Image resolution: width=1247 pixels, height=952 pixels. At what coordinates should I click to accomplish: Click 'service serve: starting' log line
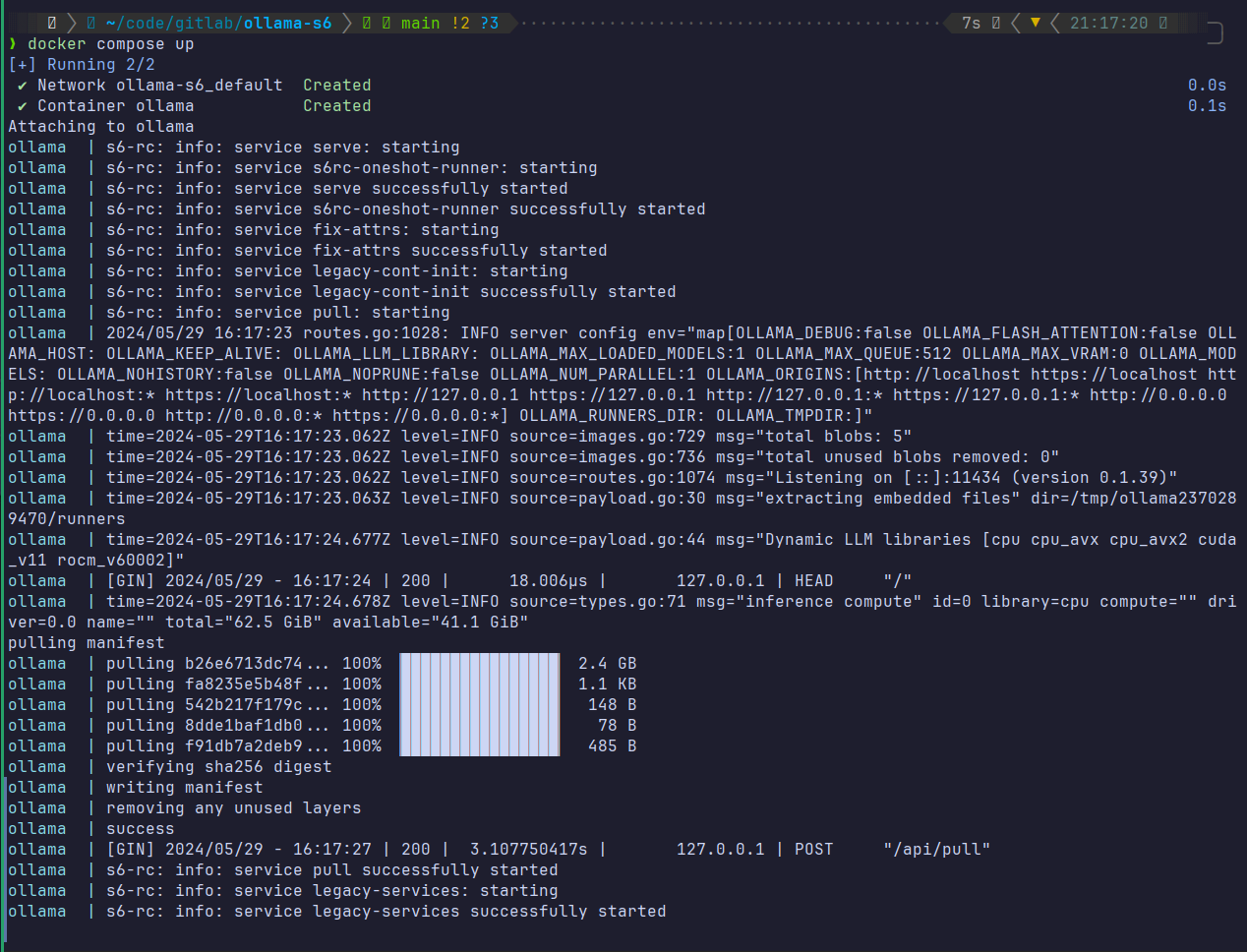pos(347,148)
